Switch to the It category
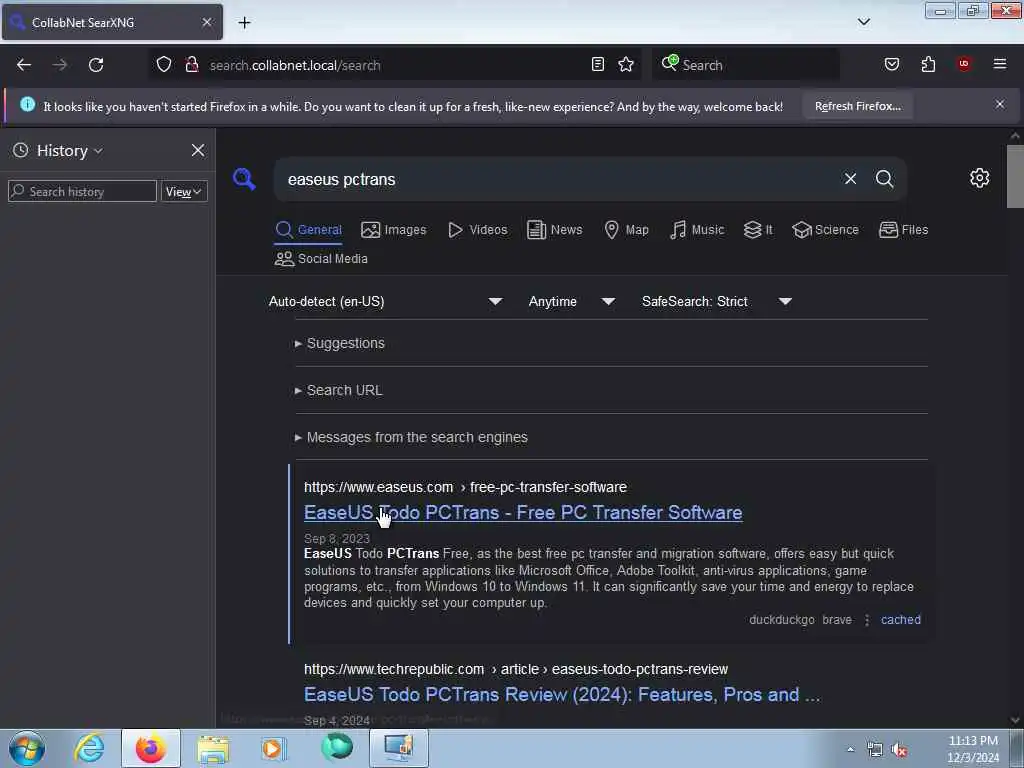Screen dimensions: 1024x768 [758, 230]
